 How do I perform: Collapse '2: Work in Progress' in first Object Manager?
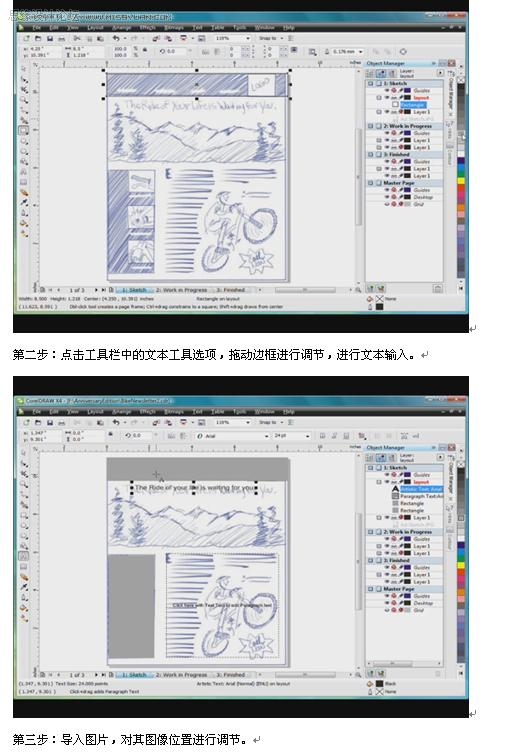(x=370, y=126)
